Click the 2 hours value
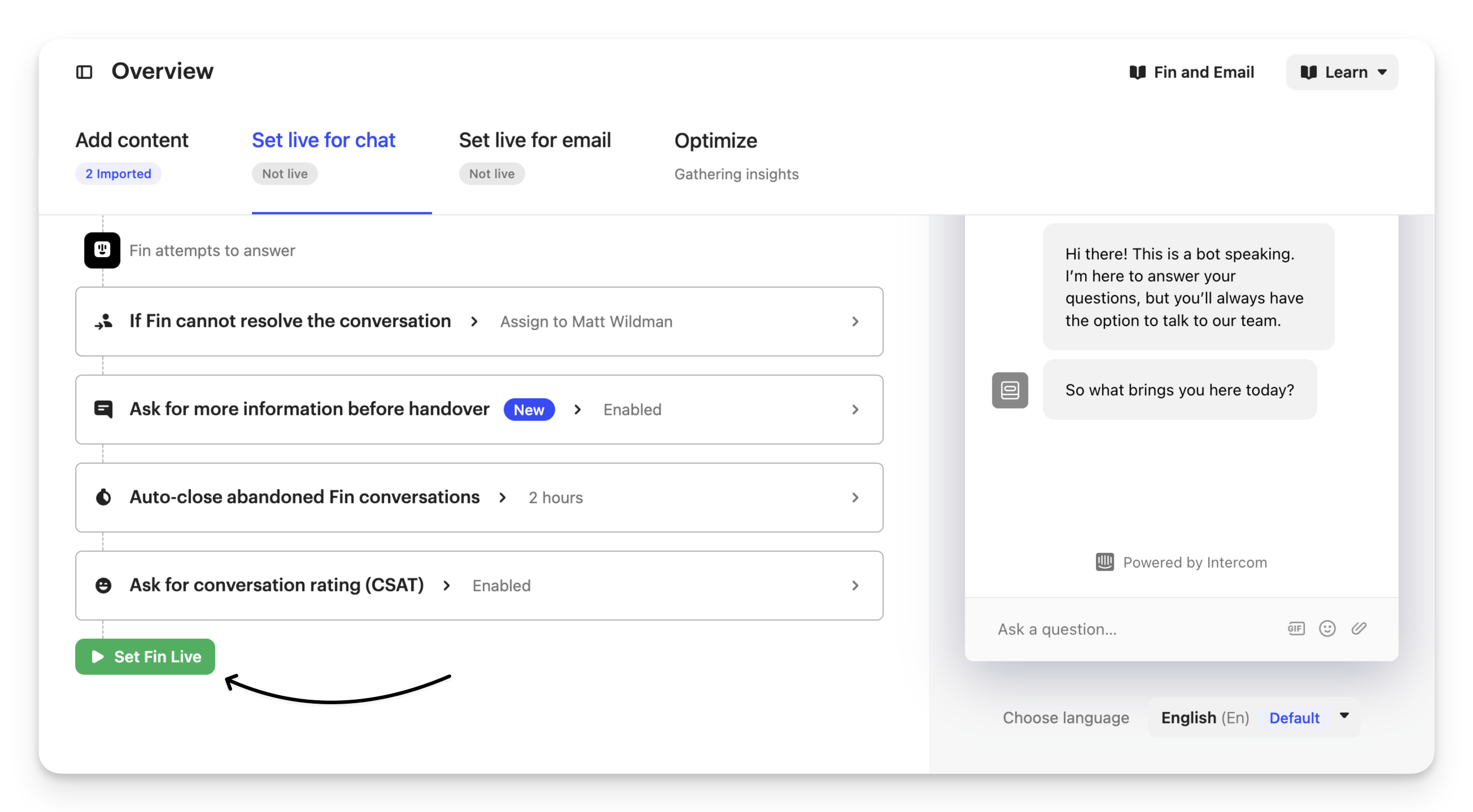Image resolution: width=1473 pixels, height=812 pixels. pyautogui.click(x=556, y=498)
